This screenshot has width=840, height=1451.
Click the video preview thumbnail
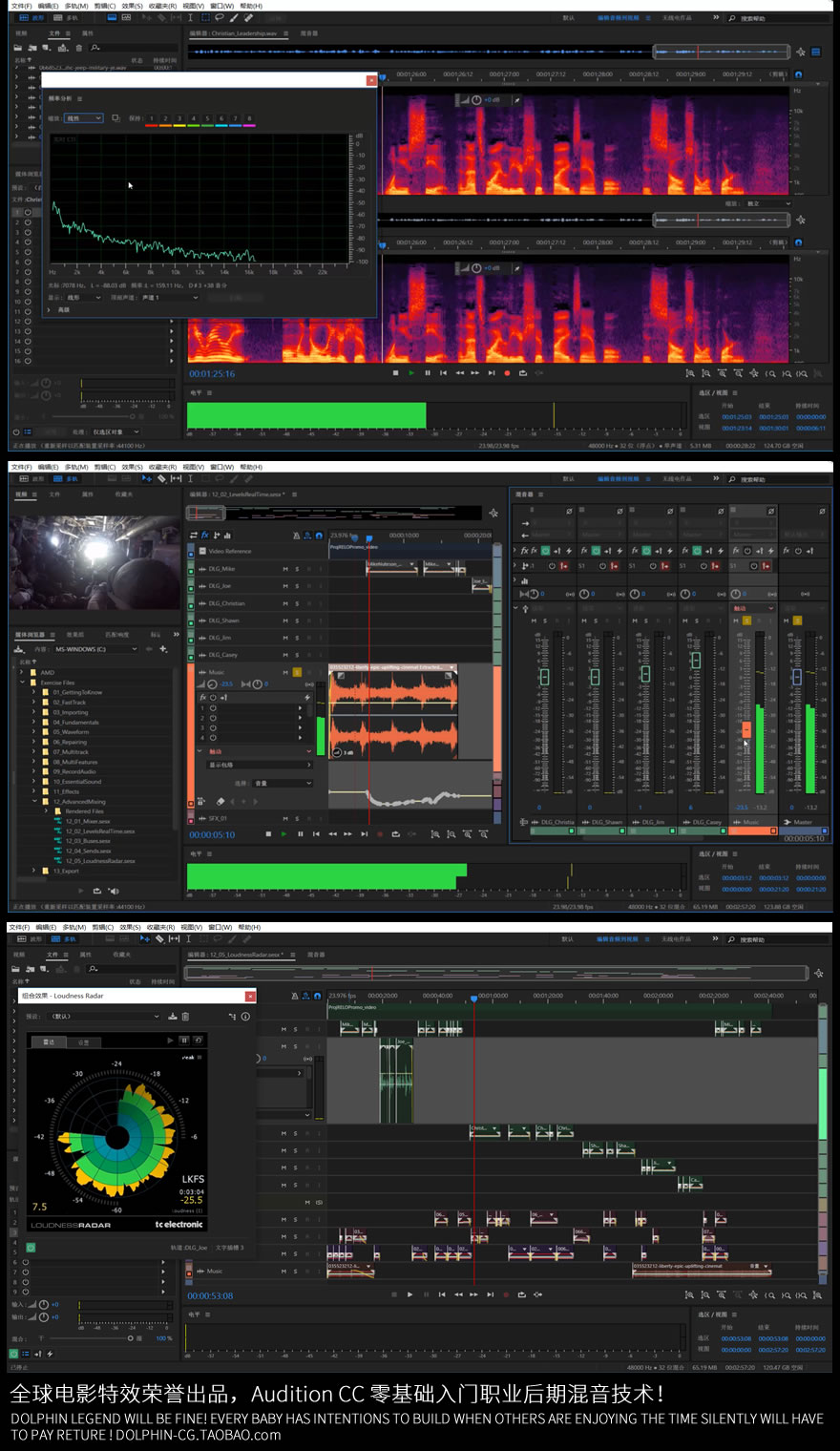coord(95,562)
